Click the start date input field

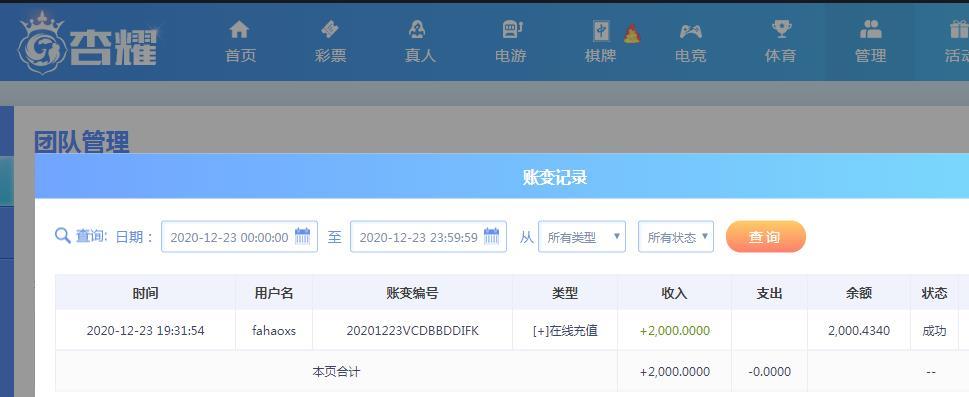[x=239, y=237]
